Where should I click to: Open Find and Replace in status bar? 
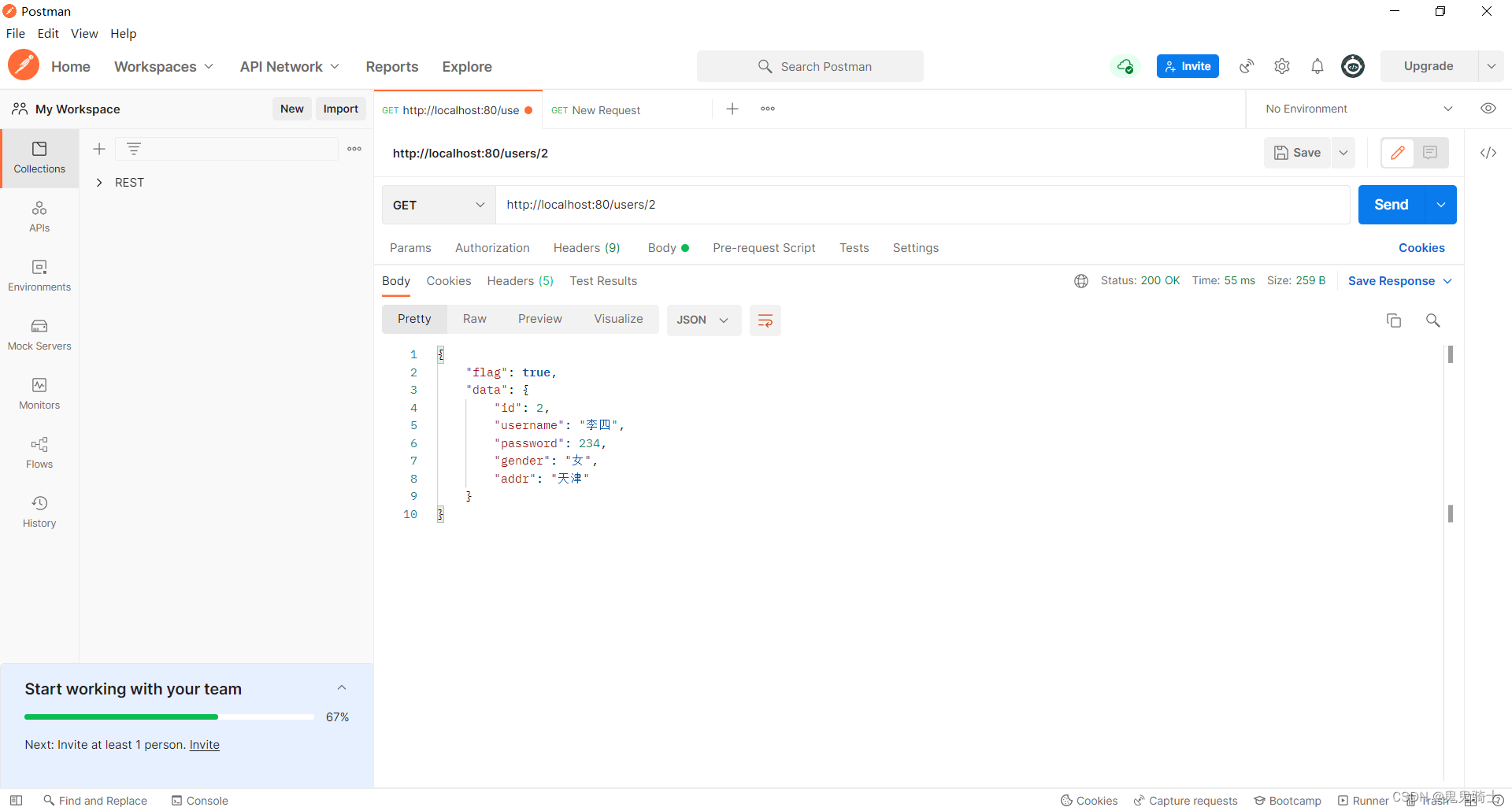95,801
